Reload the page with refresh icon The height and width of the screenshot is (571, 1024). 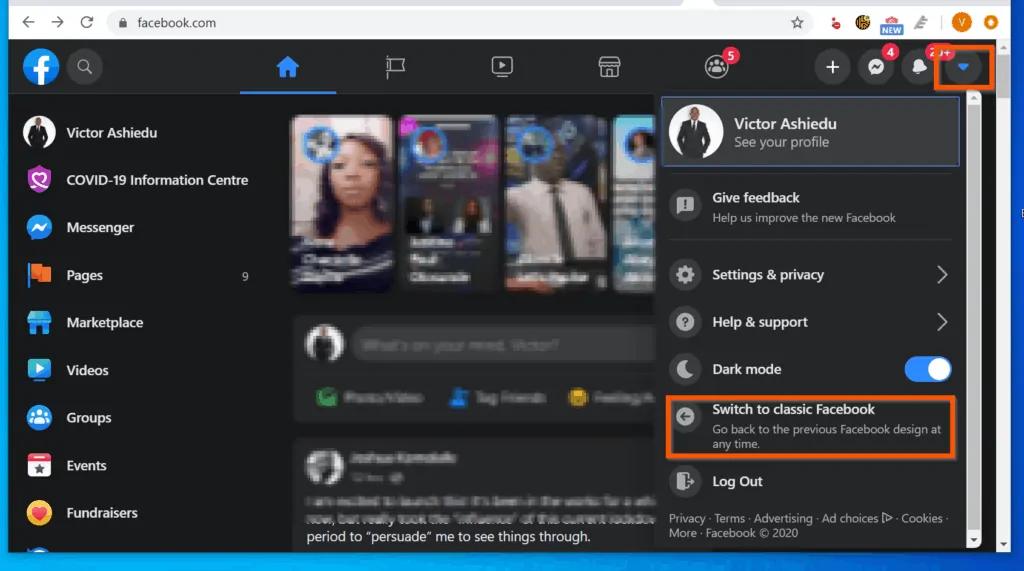(x=86, y=22)
